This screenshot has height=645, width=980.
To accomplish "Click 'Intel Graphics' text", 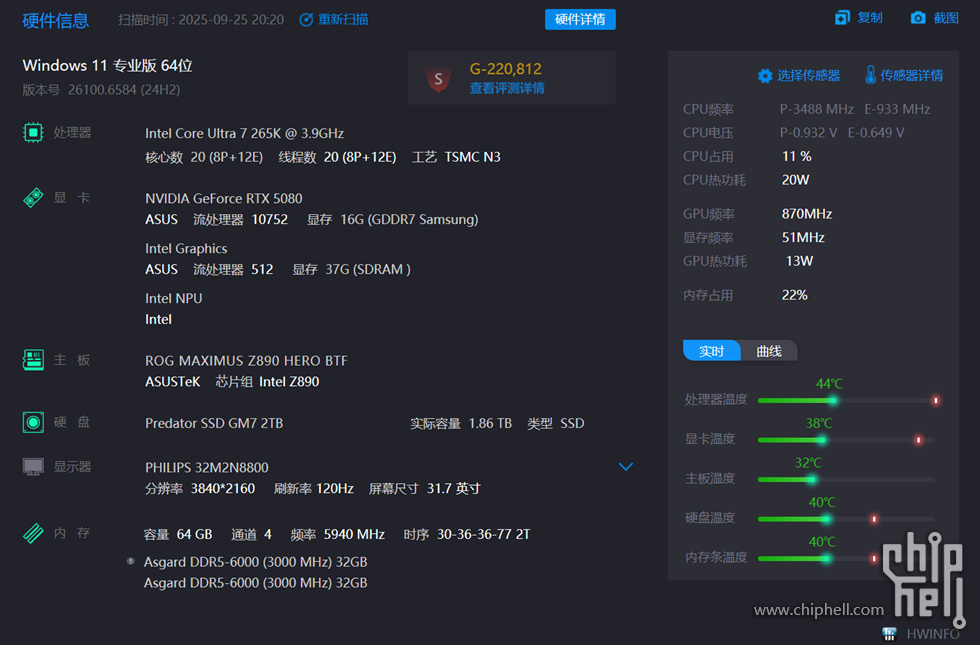I will [x=186, y=248].
